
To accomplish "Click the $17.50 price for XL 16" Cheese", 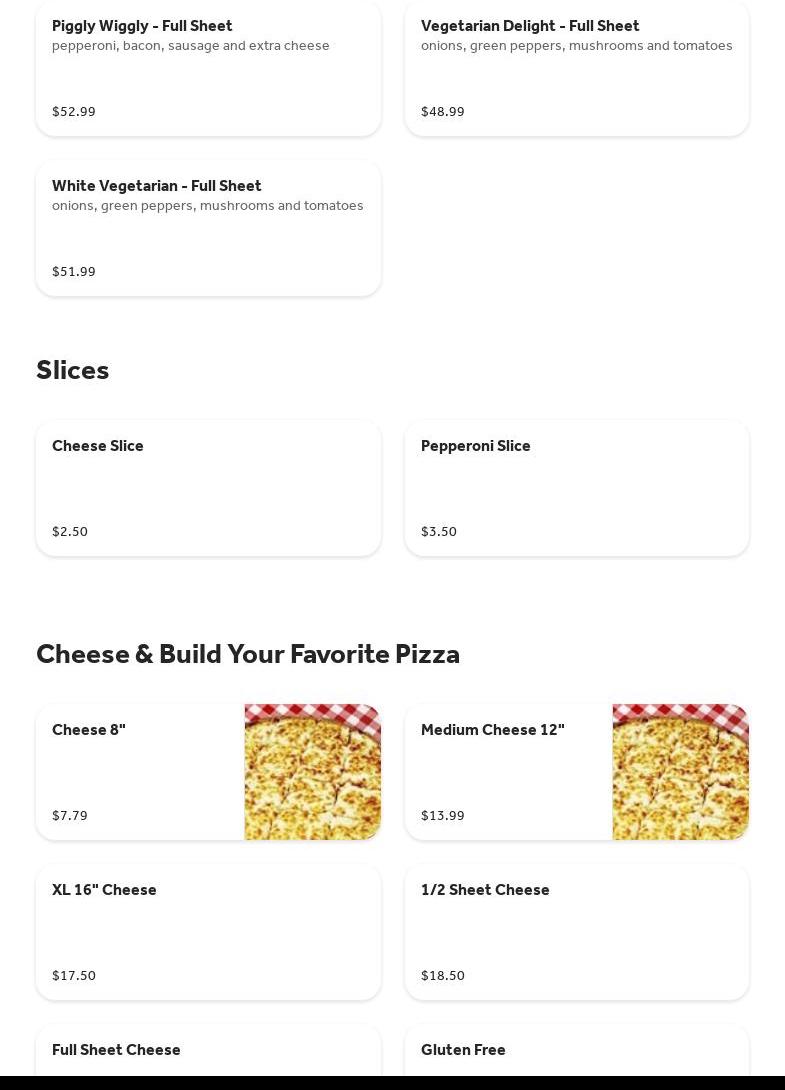I will [x=74, y=975].
